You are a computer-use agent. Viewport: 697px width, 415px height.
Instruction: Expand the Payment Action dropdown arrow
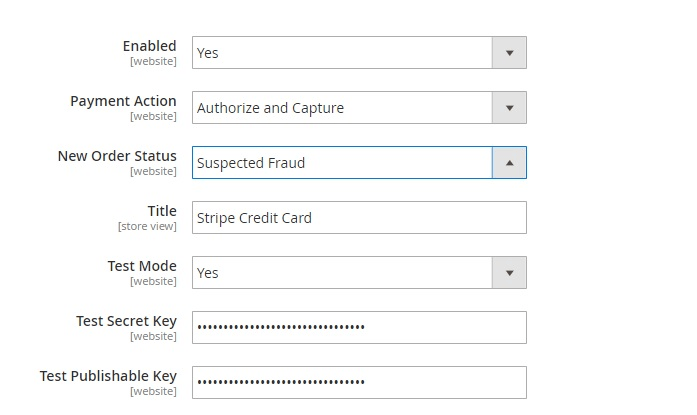coord(509,108)
